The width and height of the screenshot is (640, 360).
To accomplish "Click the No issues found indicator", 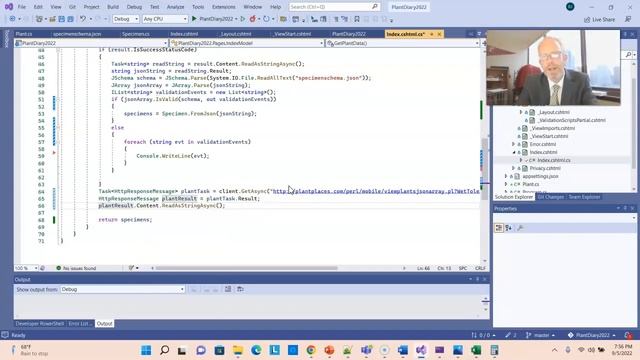I will click(x=76, y=268).
